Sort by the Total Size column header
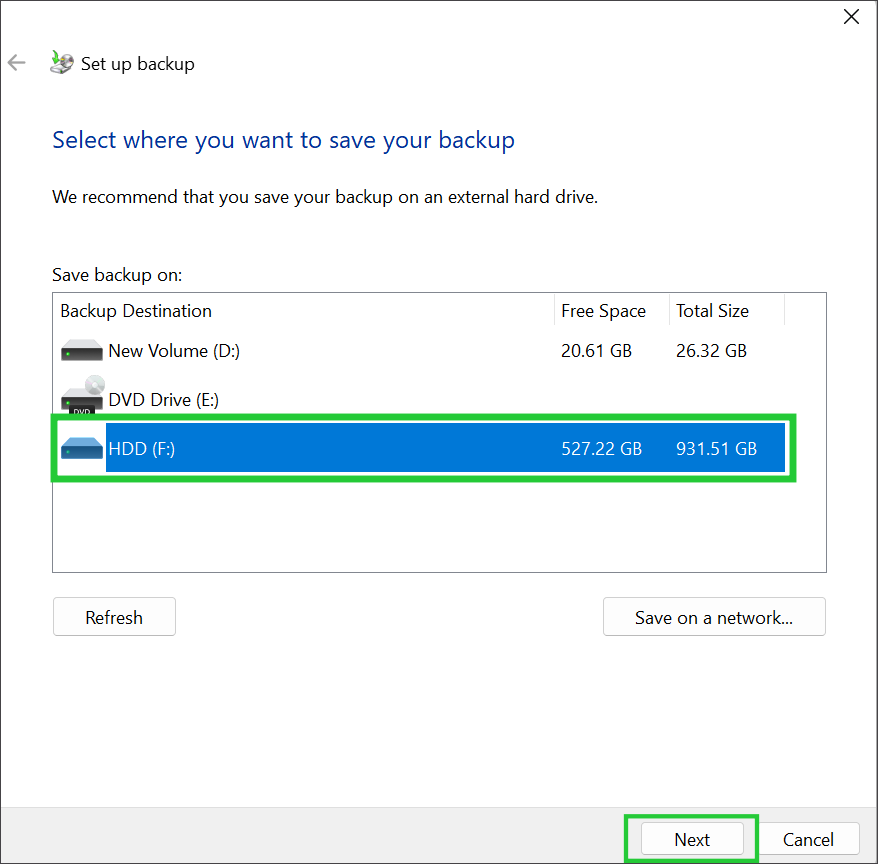This screenshot has height=864, width=878. point(712,310)
